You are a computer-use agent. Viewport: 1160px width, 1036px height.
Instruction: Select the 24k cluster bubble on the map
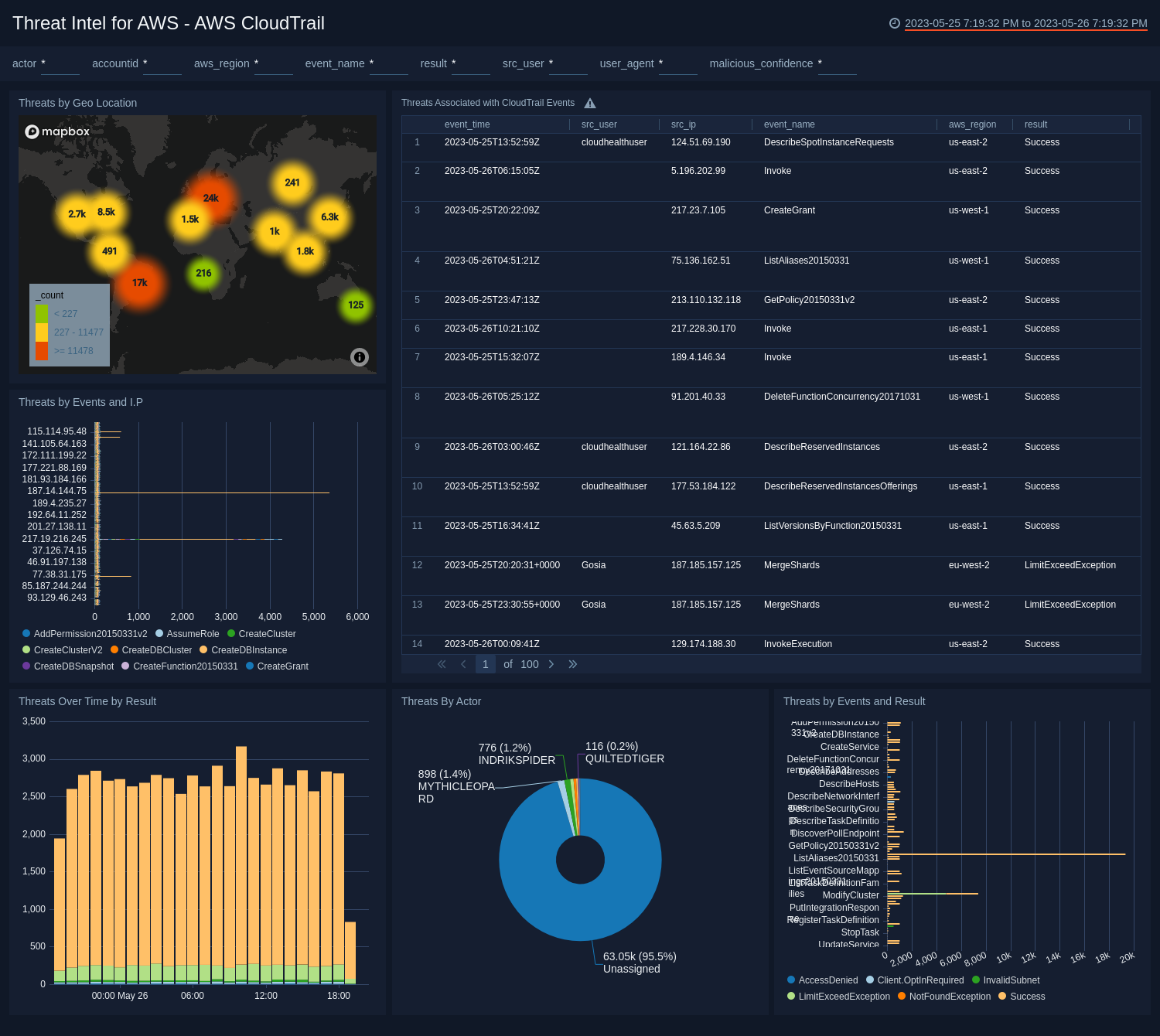point(210,199)
